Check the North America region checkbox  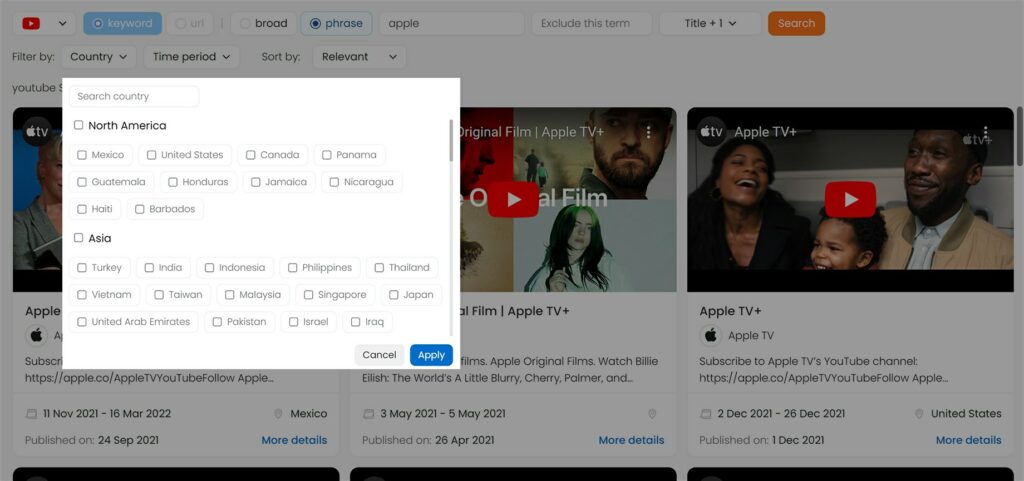(78, 125)
